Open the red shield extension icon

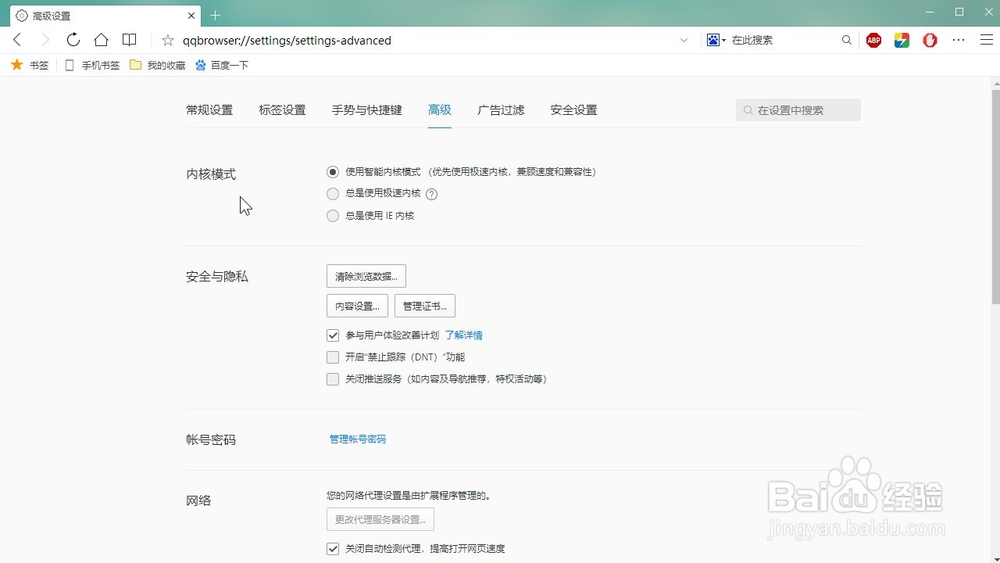[x=930, y=40]
